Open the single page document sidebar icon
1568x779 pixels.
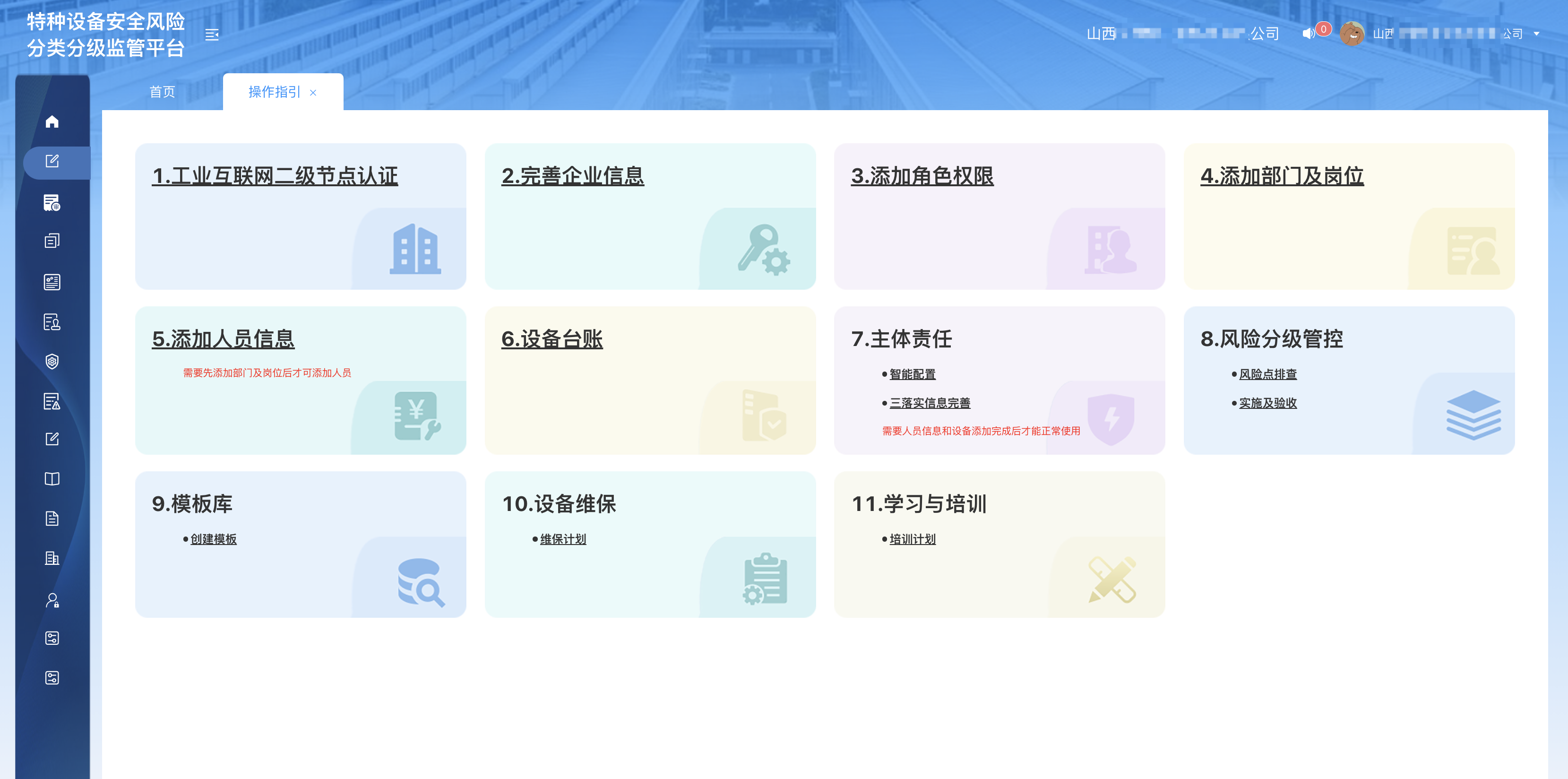pos(52,519)
